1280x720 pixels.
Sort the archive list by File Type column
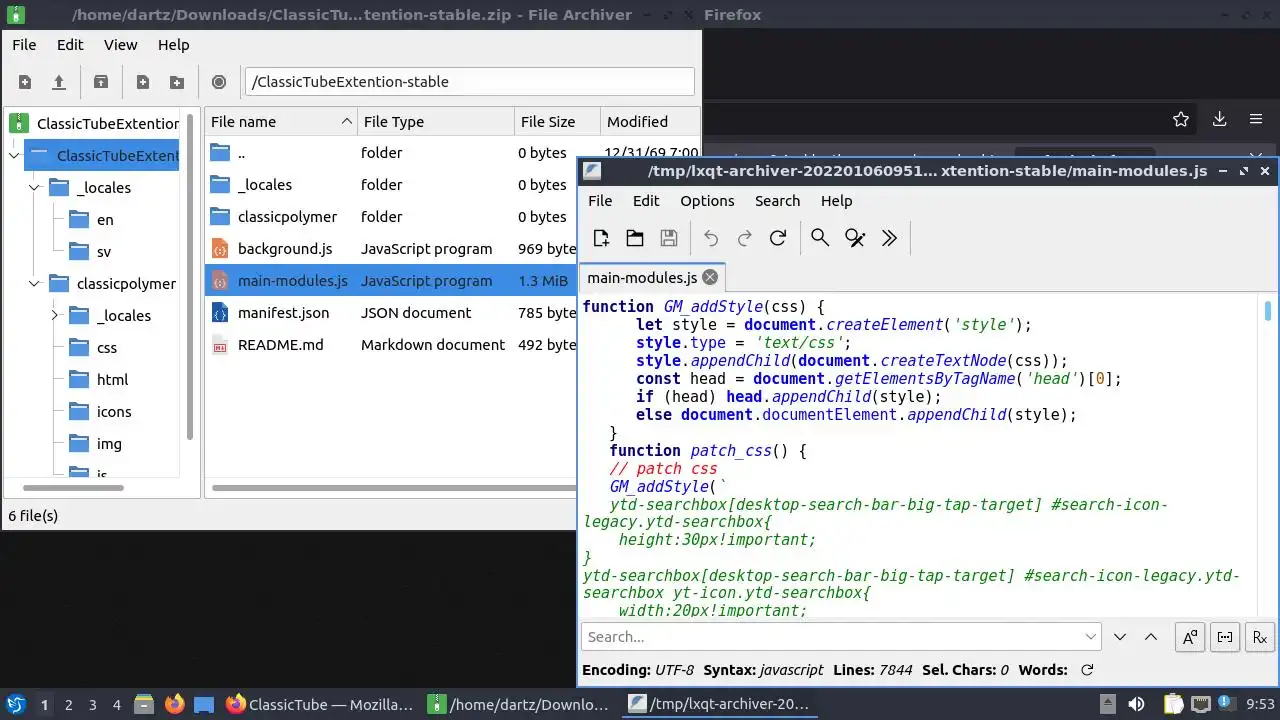(436, 122)
